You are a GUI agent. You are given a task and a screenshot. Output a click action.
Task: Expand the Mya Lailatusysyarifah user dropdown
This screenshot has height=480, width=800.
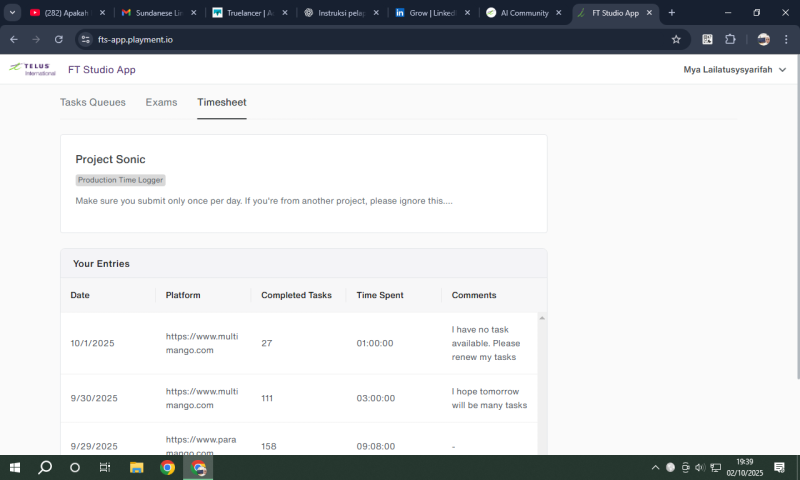735,70
